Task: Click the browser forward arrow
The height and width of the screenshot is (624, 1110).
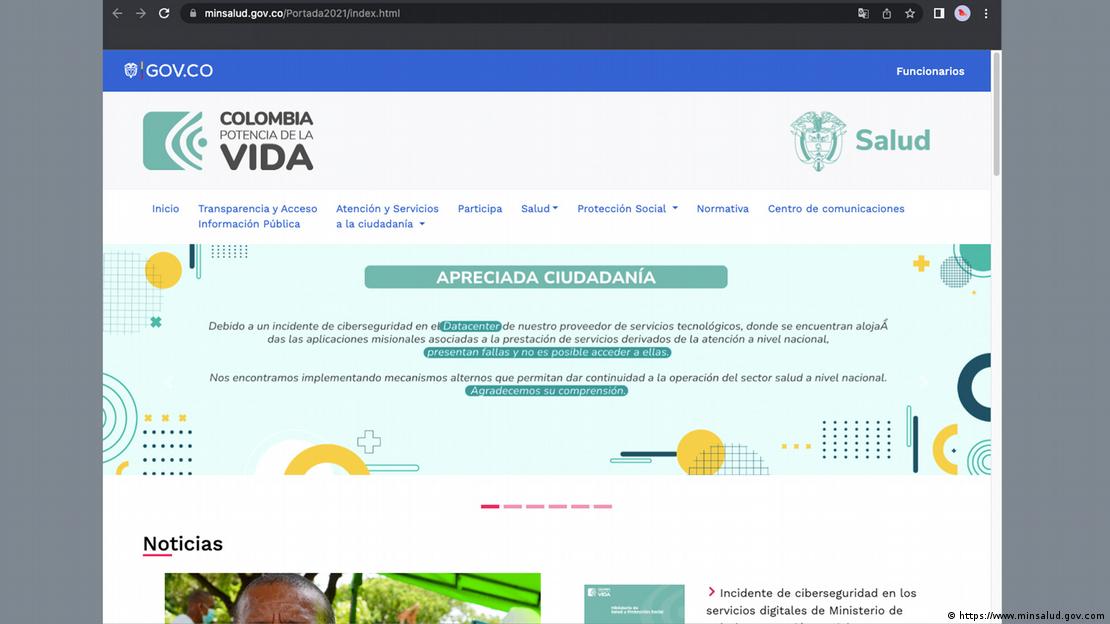Action: coord(141,13)
